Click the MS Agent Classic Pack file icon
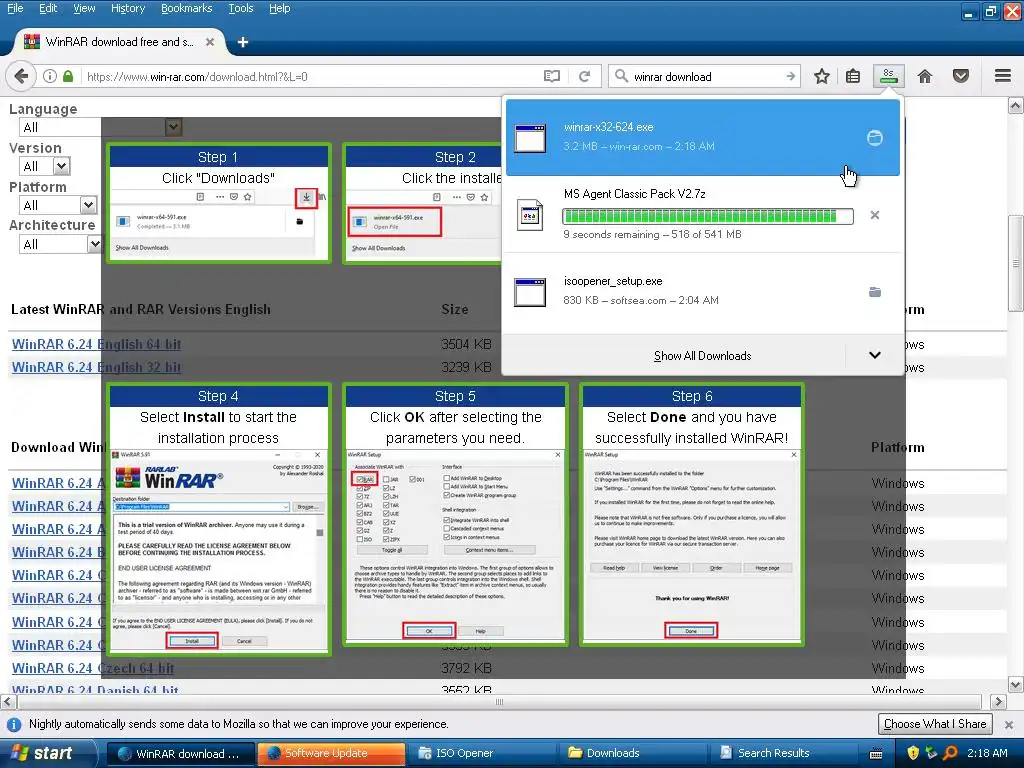1024x768 pixels. click(530, 215)
